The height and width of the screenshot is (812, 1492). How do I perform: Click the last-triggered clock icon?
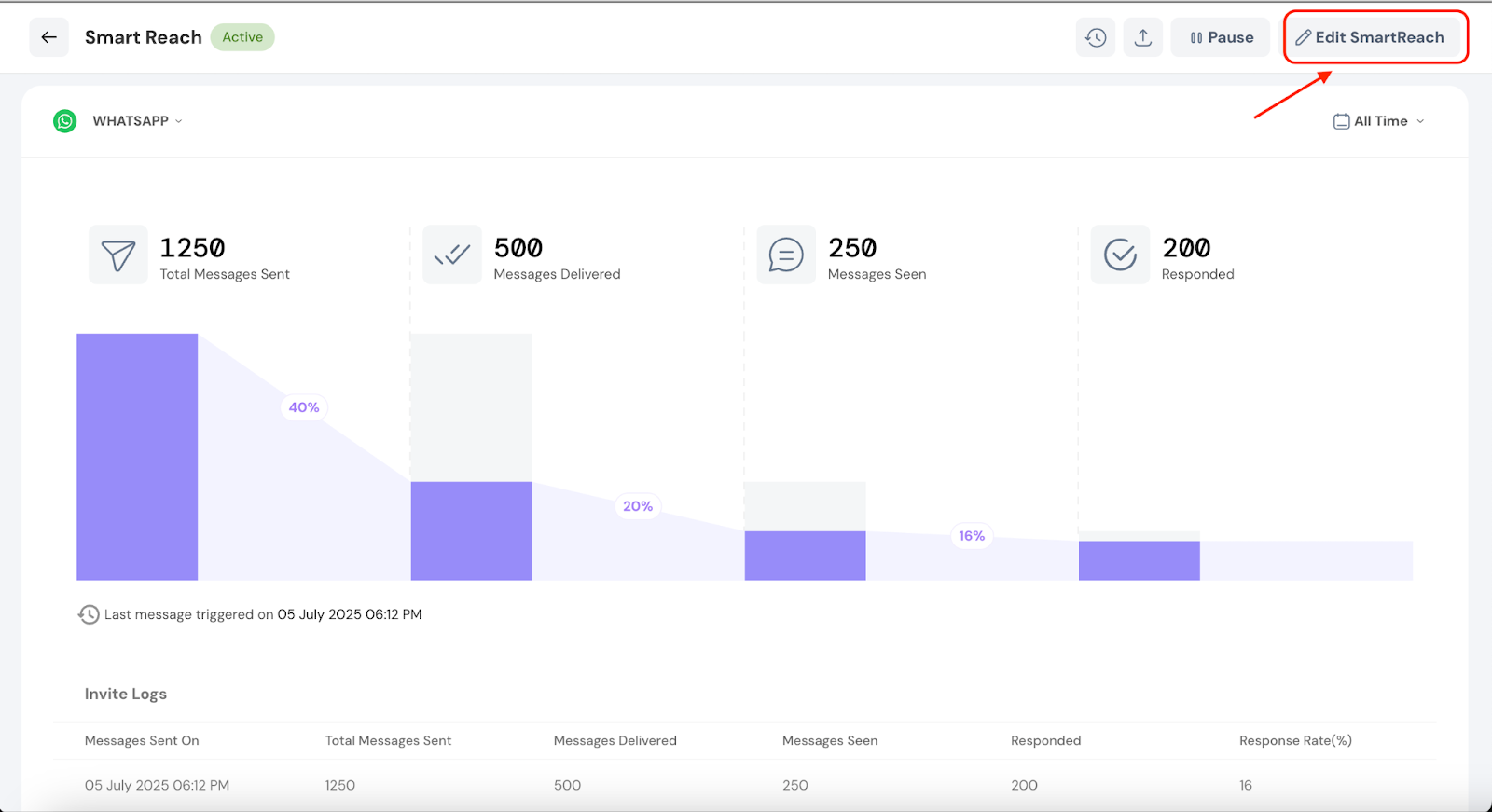[89, 614]
